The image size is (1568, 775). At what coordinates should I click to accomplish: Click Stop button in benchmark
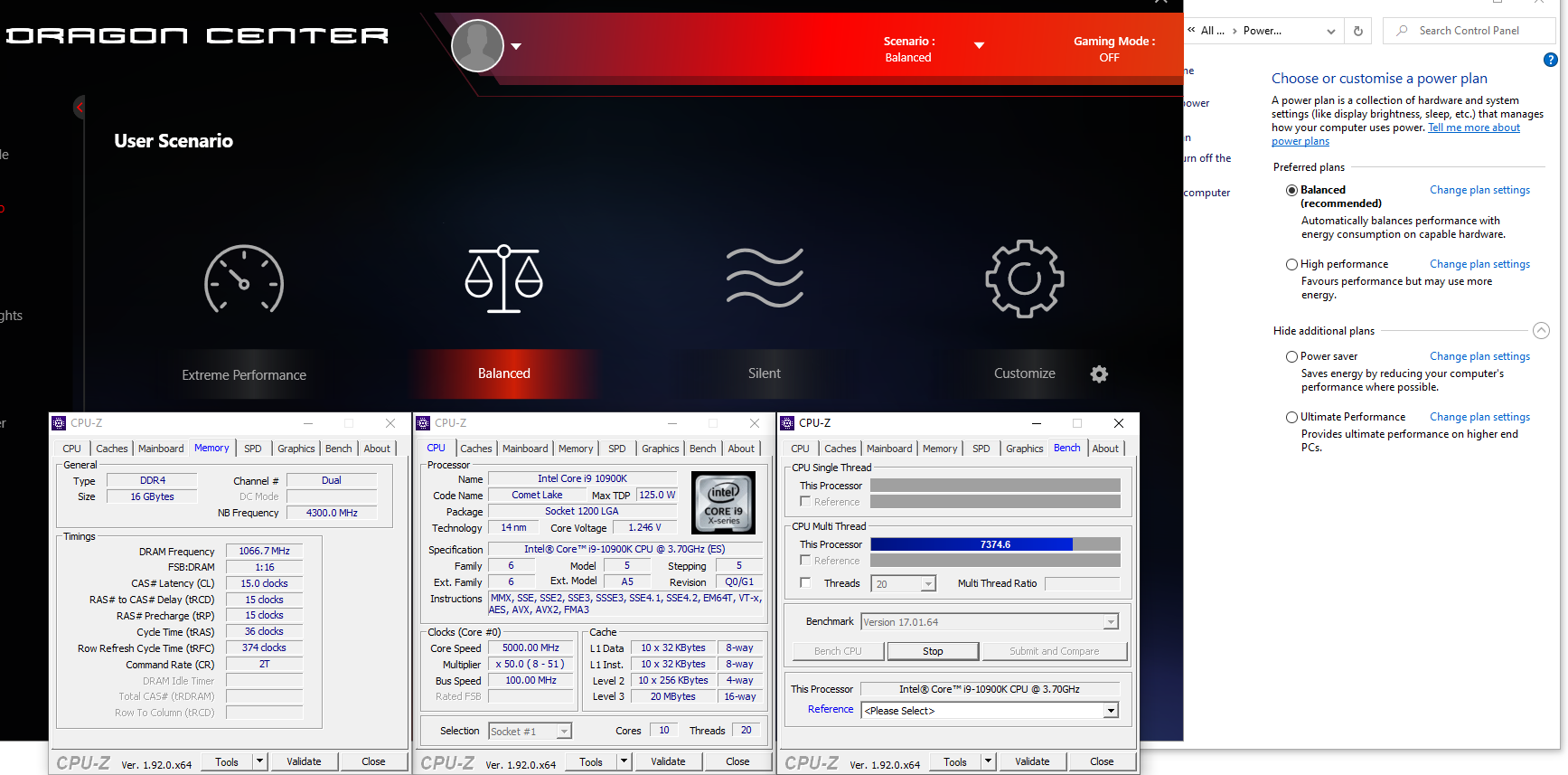(933, 651)
